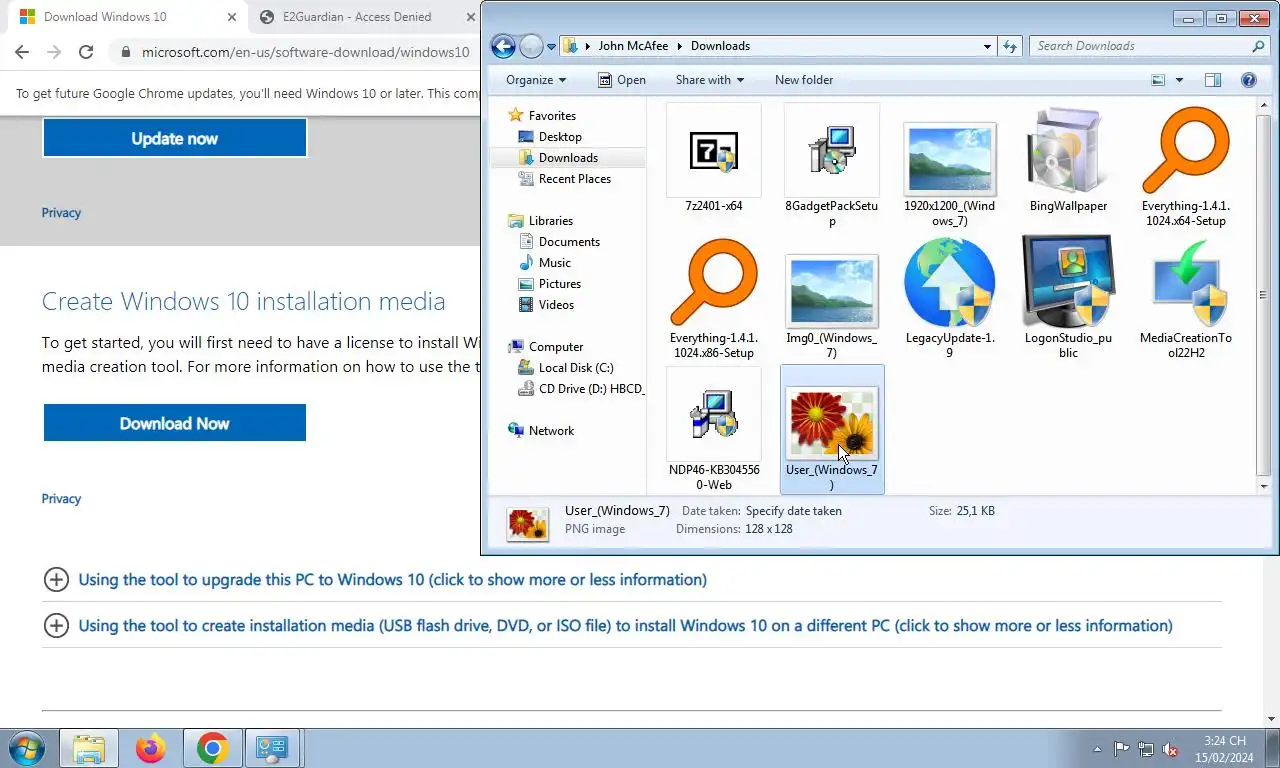Show hidden tray icons arrow

tap(1098, 749)
